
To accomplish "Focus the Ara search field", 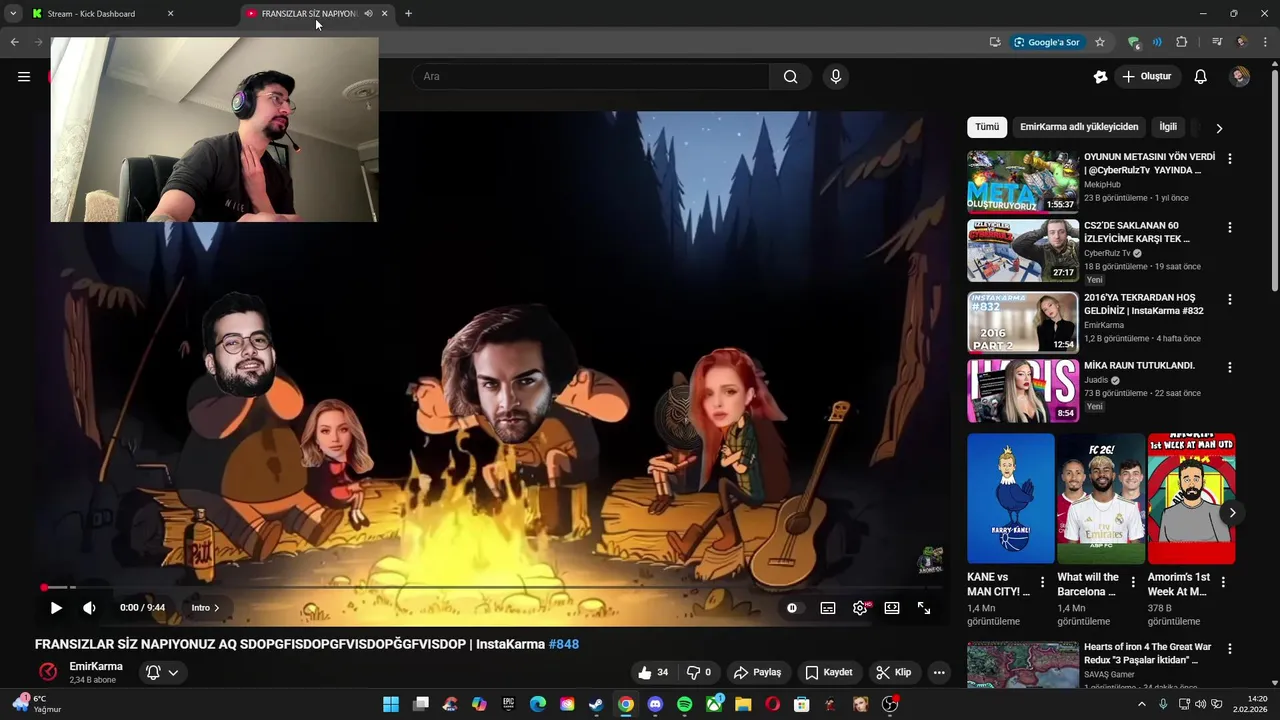I will click(592, 76).
